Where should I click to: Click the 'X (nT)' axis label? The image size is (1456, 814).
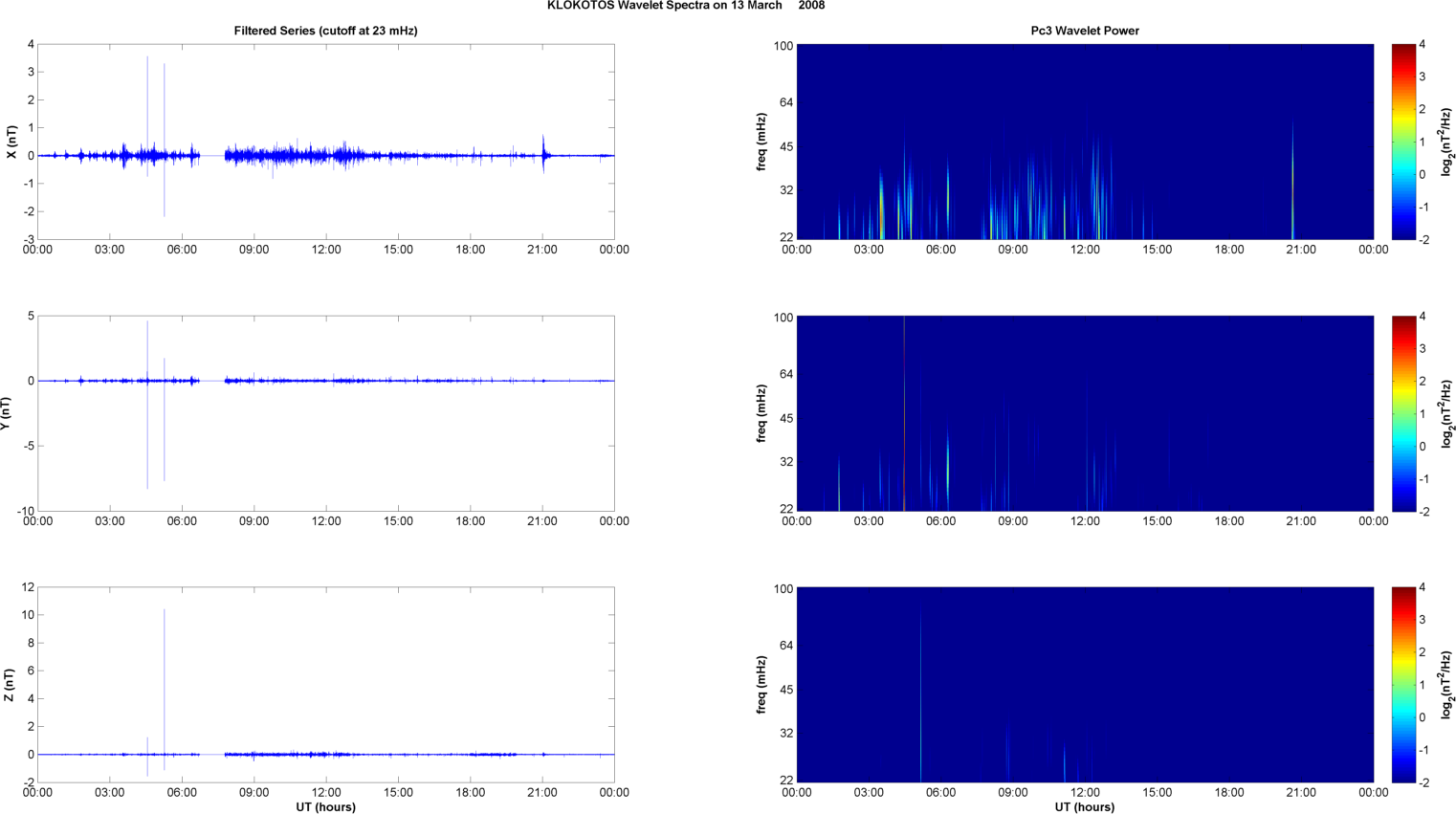11,142
